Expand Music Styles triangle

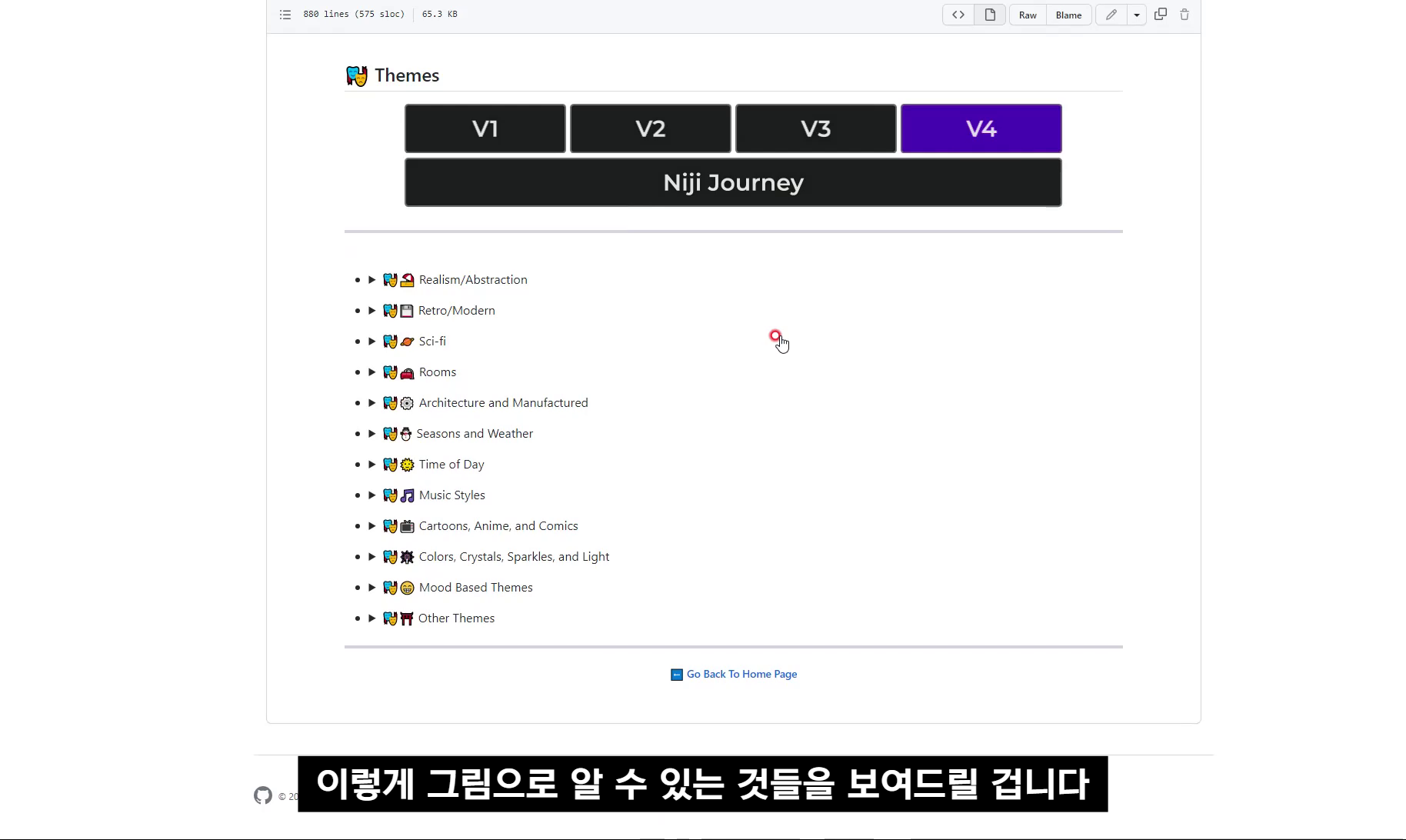372,495
